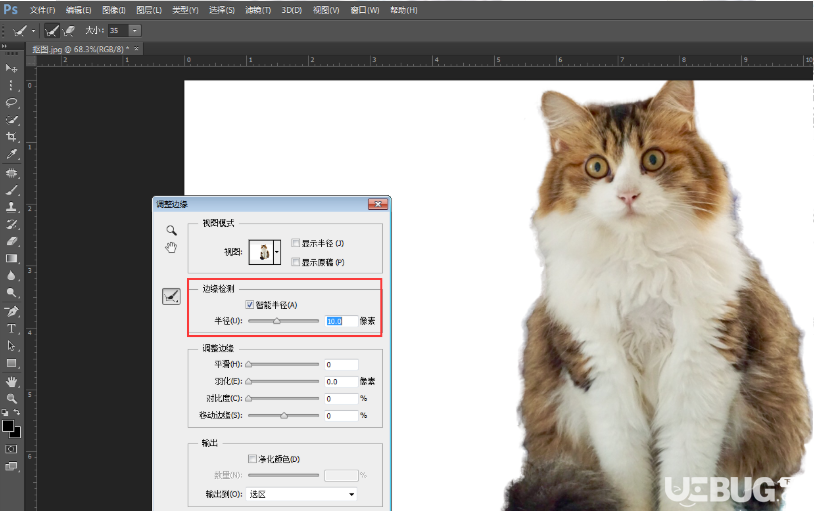Viewport: 814px width, 511px height.
Task: Select Refine Radius brush in dialog
Action: tap(171, 296)
